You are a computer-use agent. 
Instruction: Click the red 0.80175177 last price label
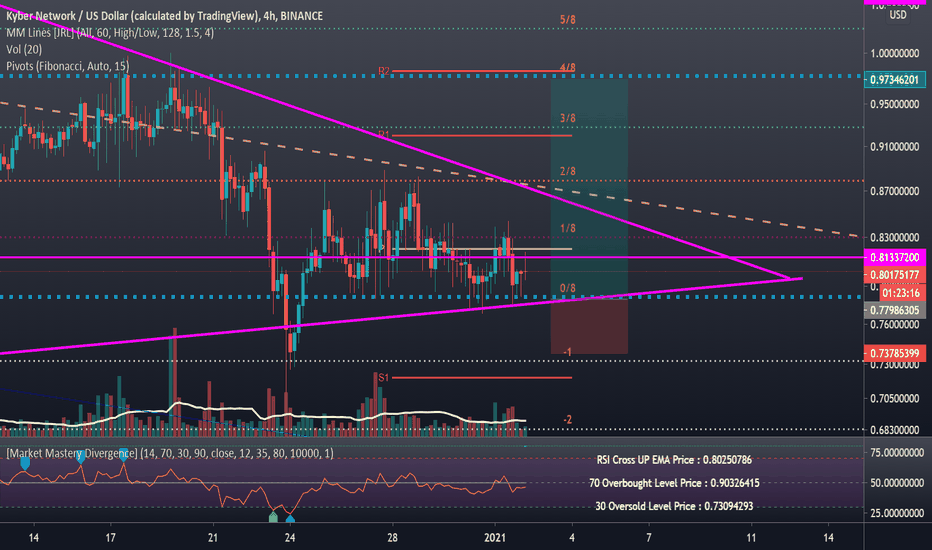pyautogui.click(x=895, y=275)
